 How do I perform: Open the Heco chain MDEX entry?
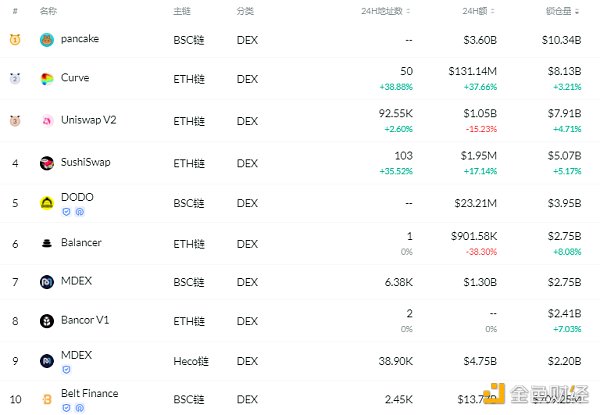pos(76,354)
